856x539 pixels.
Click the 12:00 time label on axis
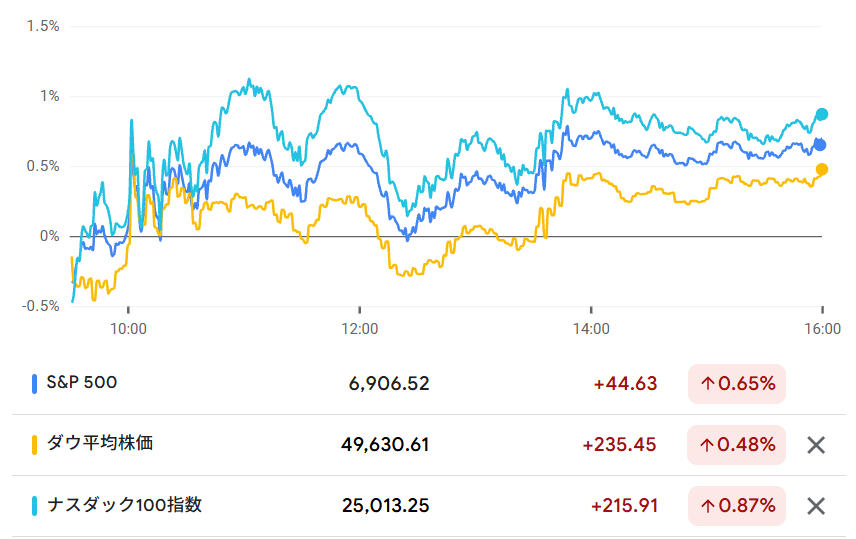[x=360, y=327]
